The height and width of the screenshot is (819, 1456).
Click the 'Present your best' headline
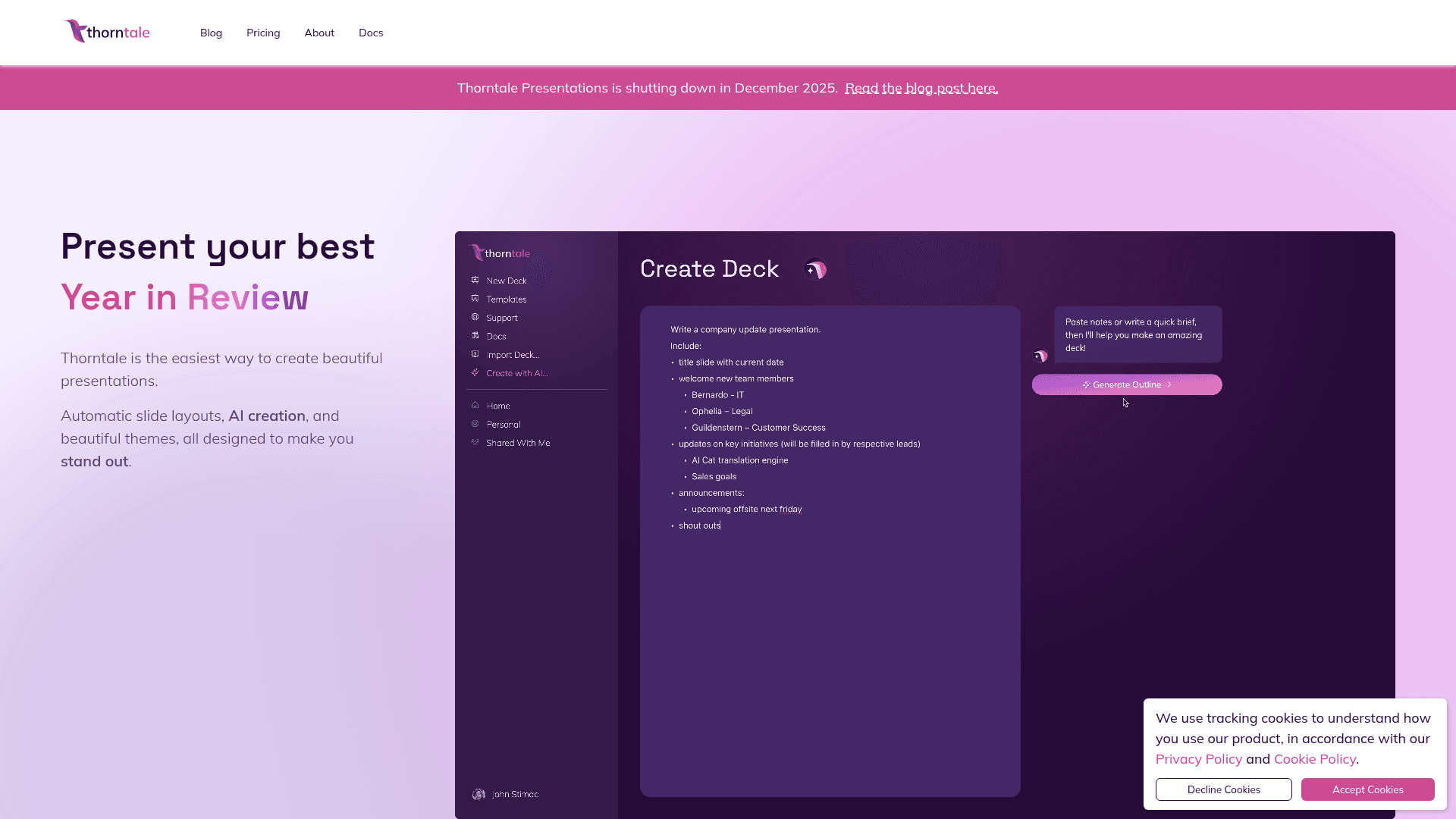(218, 246)
